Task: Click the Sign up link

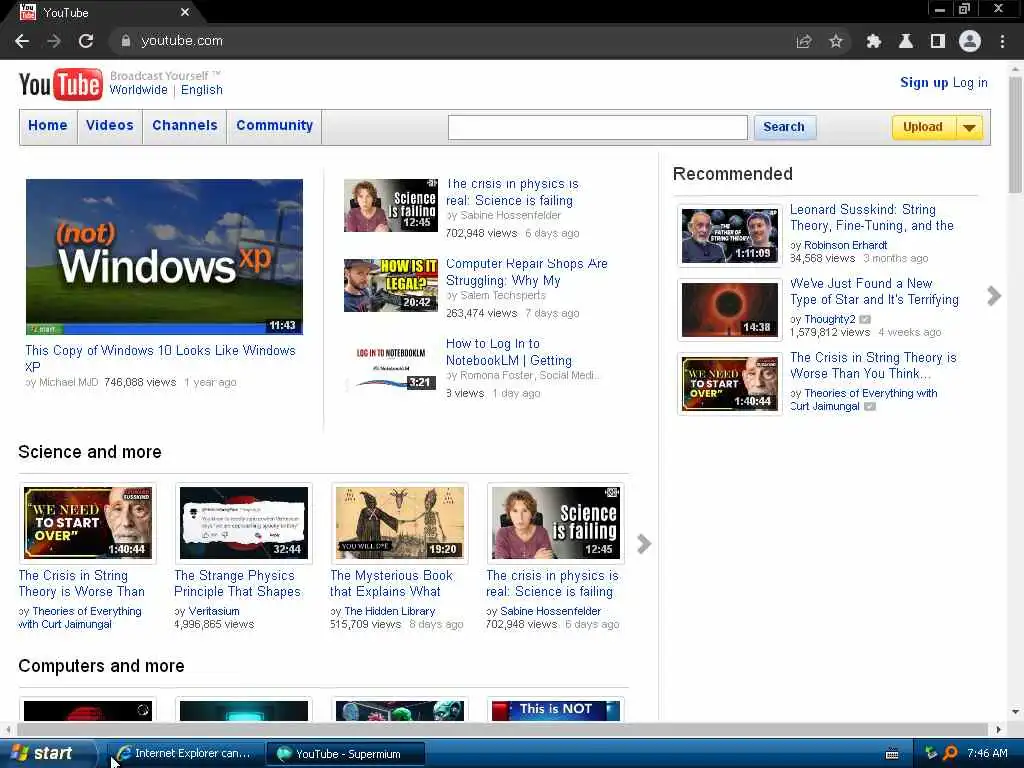Action: (924, 83)
